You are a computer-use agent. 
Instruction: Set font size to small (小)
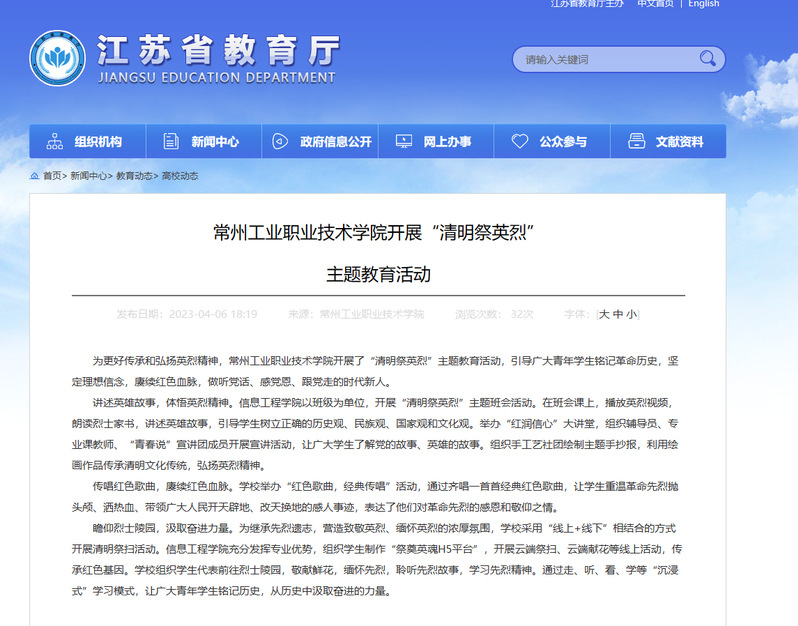point(631,314)
